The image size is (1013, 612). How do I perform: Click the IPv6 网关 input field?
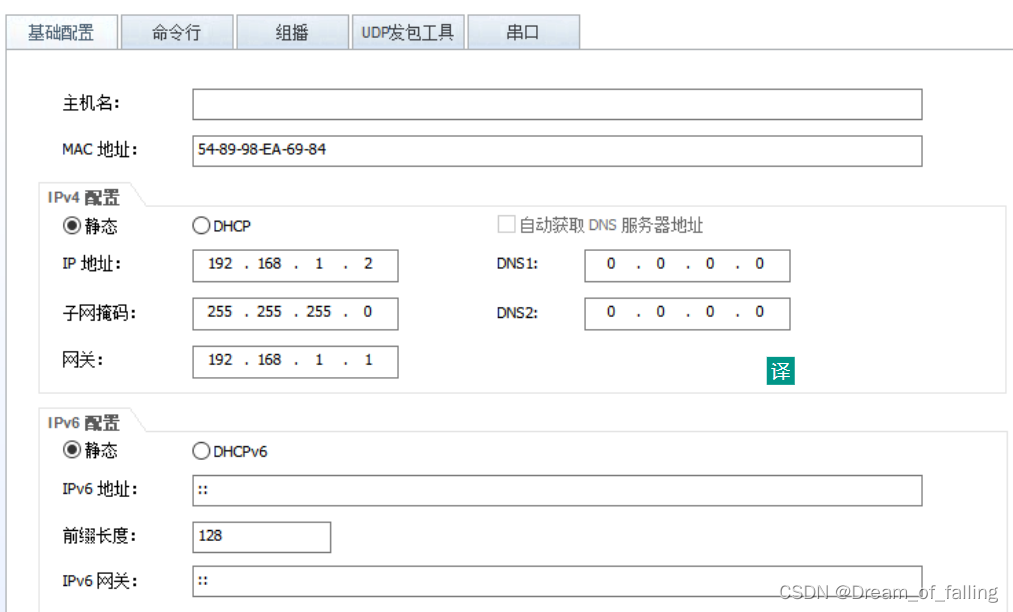tap(557, 581)
